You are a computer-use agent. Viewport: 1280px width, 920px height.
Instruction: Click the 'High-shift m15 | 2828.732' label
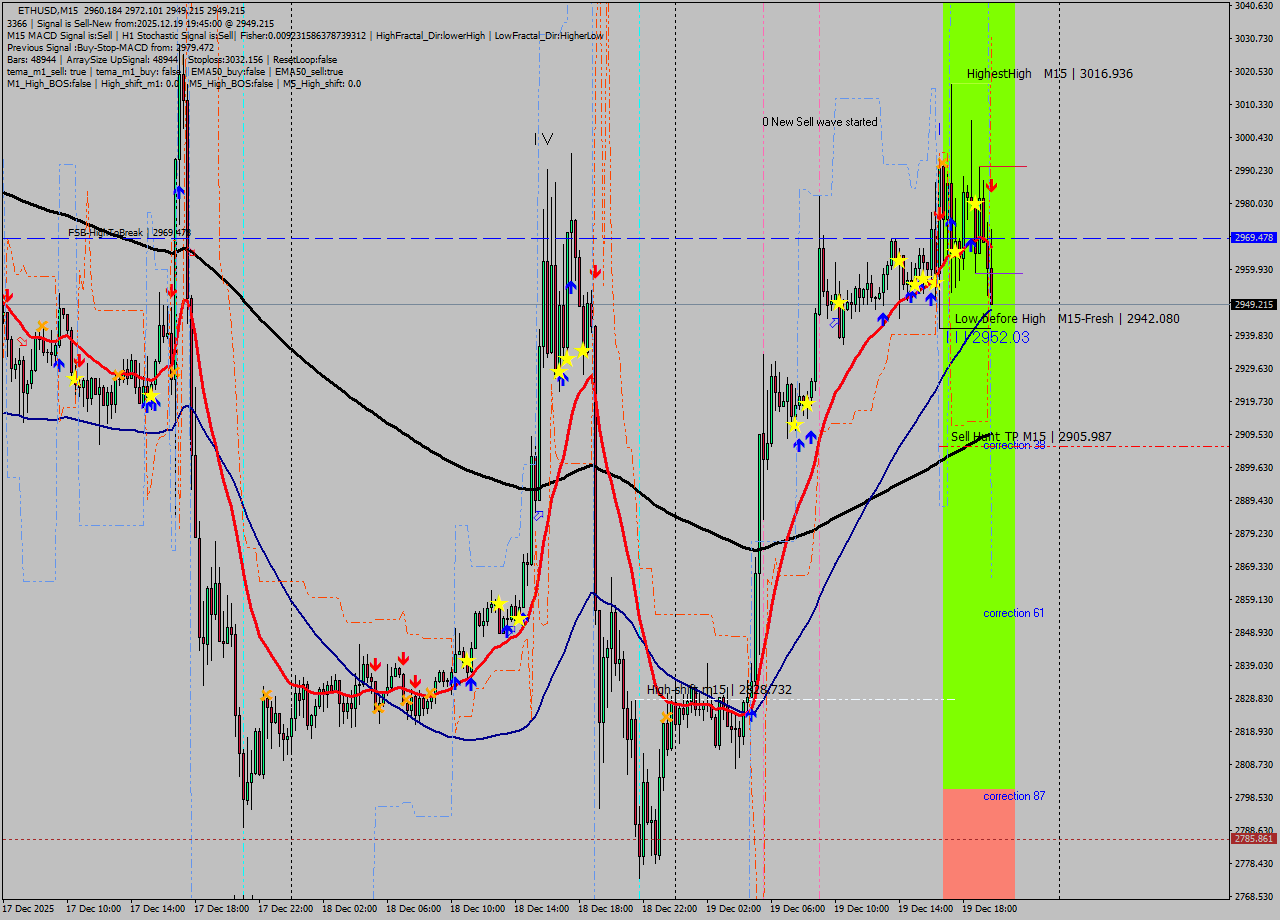(x=720, y=688)
